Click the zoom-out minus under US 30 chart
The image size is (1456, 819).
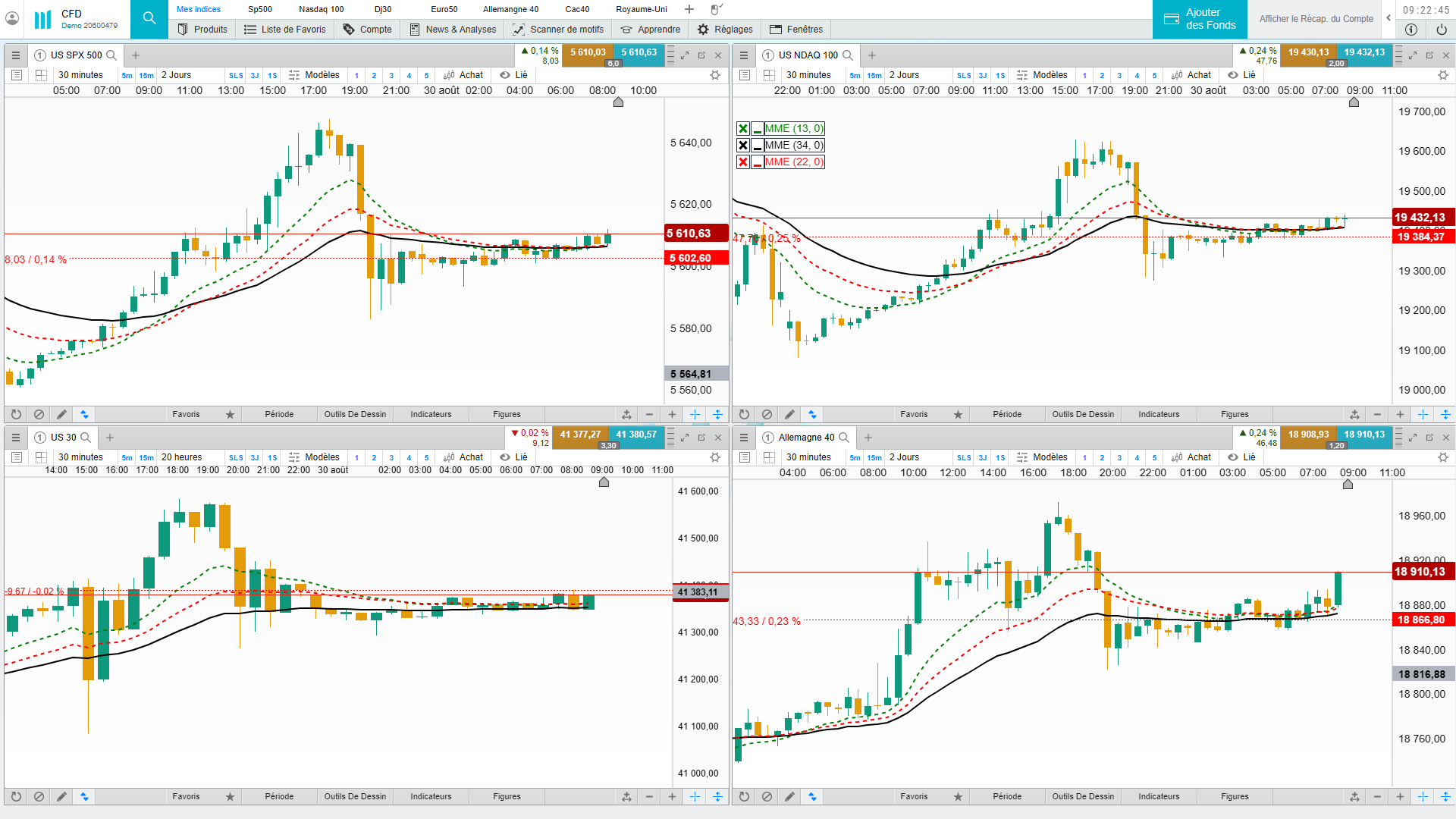[x=649, y=797]
